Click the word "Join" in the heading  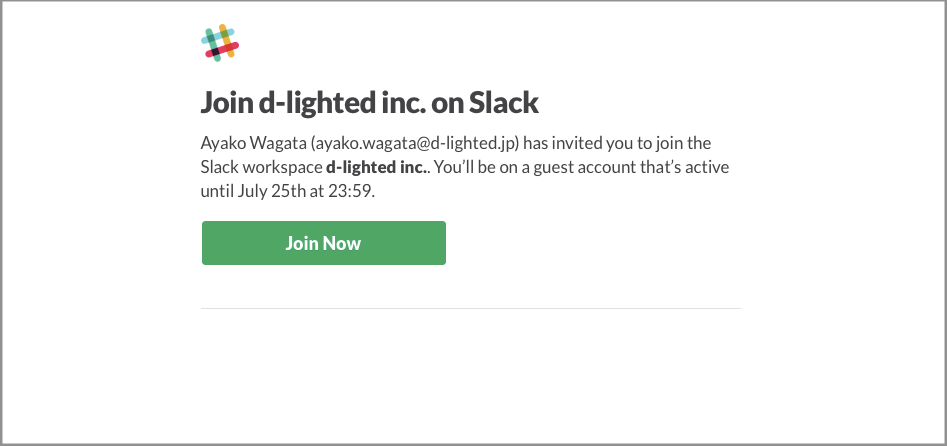[x=227, y=102]
